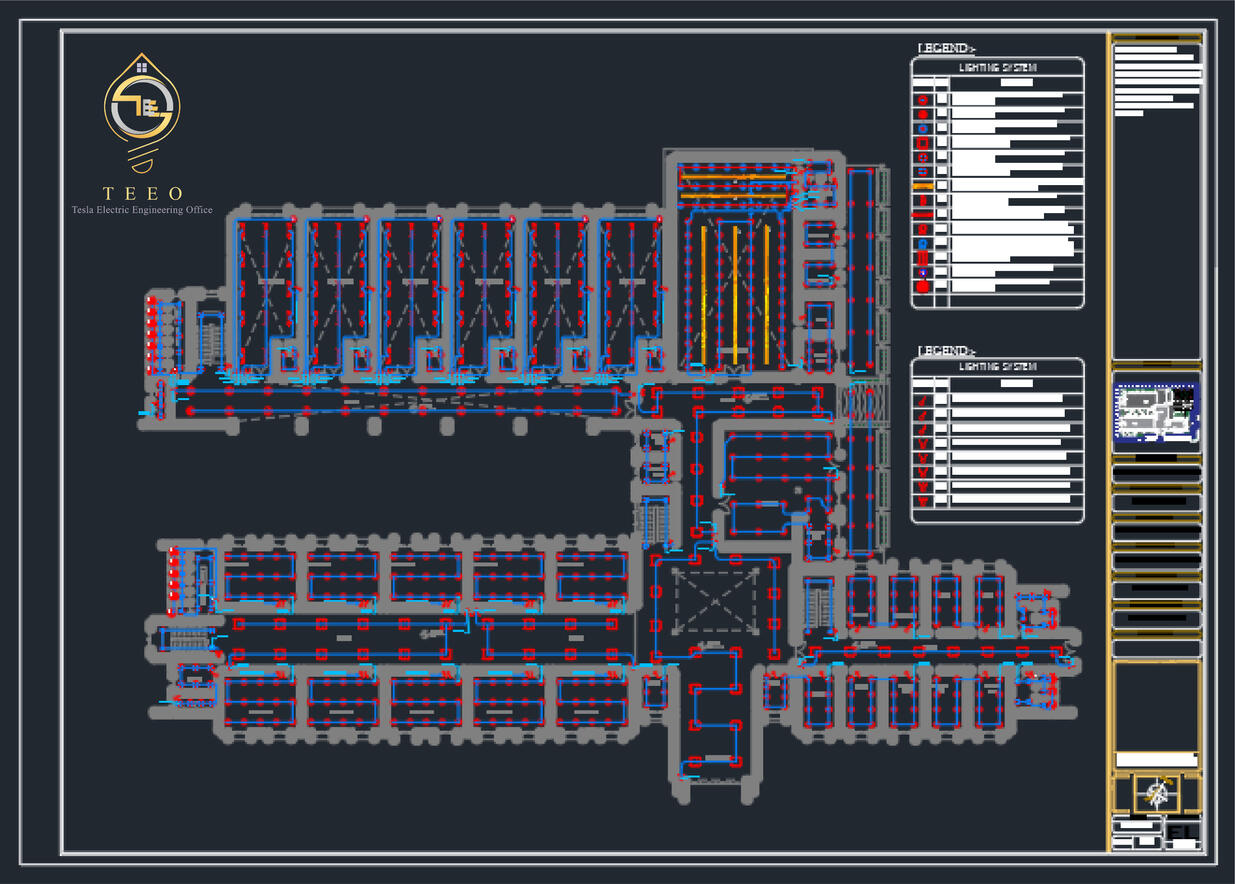Click the TEEO lightbulb logo
The height and width of the screenshot is (884, 1235).
143,111
